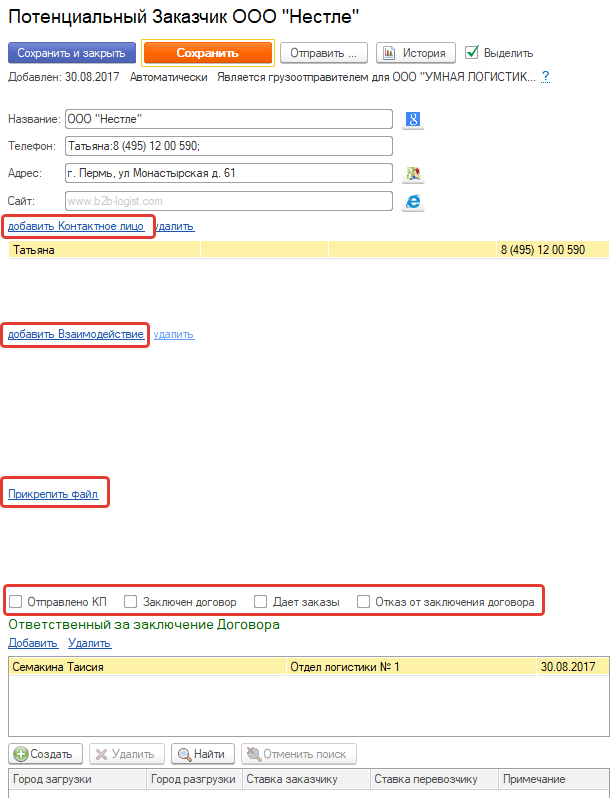This screenshot has width=615, height=800.
Task: Click Сохранить и закрыть button
Action: (x=72, y=53)
